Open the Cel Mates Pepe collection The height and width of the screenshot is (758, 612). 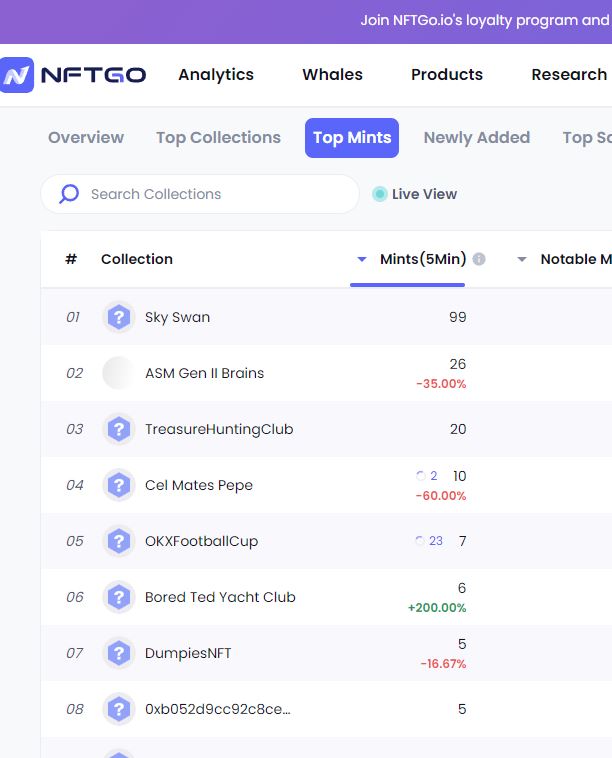coord(199,485)
